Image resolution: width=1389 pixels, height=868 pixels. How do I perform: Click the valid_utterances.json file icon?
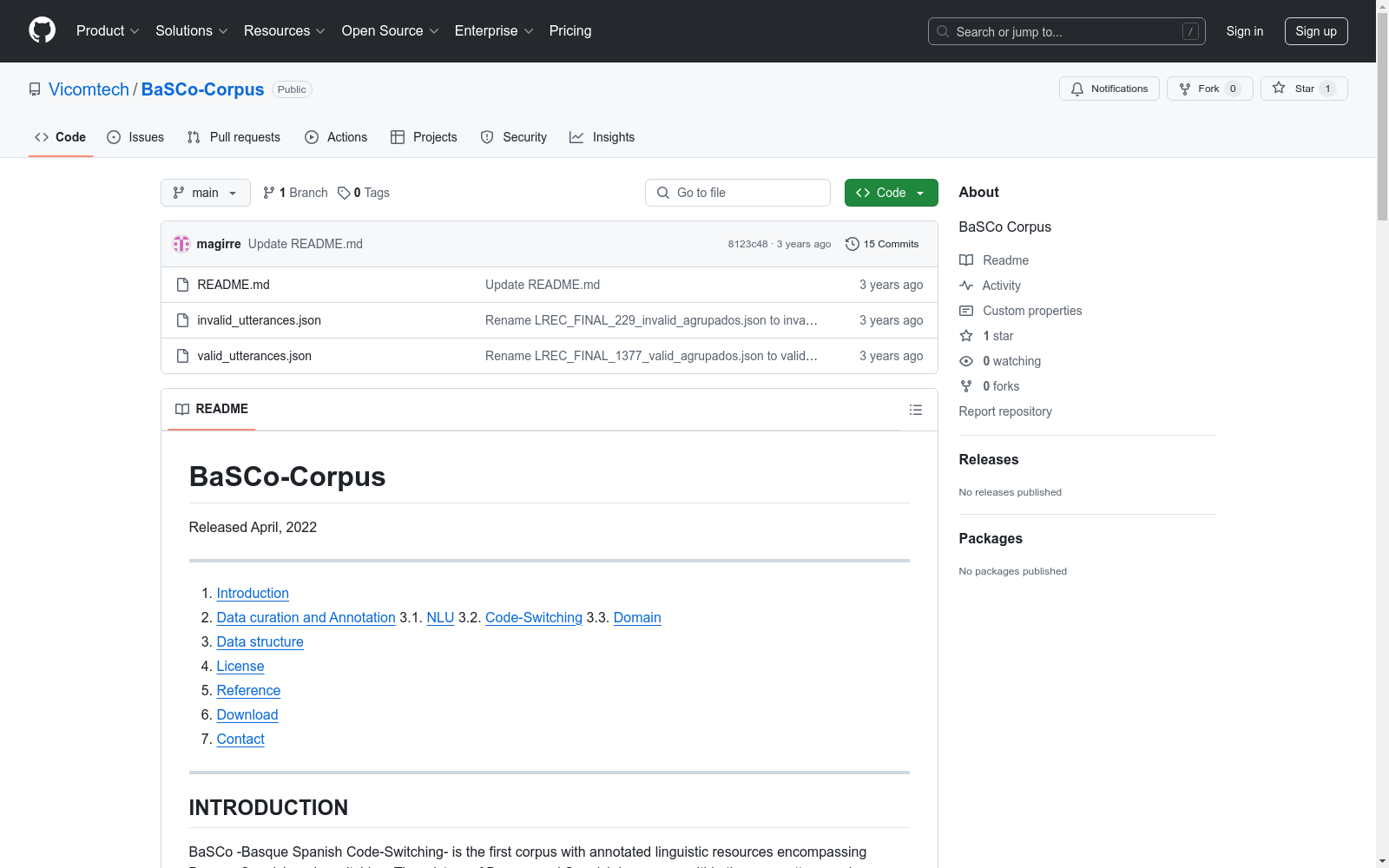[x=182, y=356]
